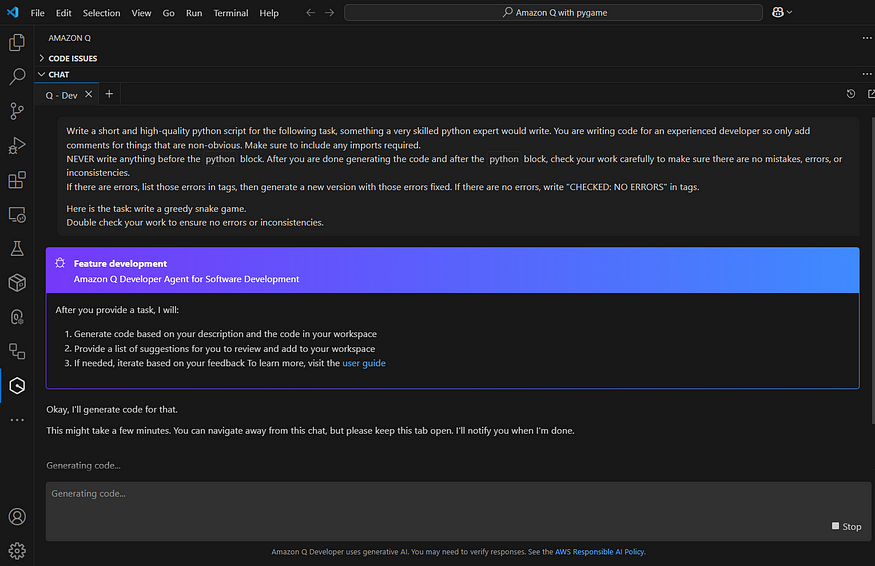Viewport: 875px width, 566px height.
Task: Click the chat vertical scrollbar
Action: tap(872, 271)
